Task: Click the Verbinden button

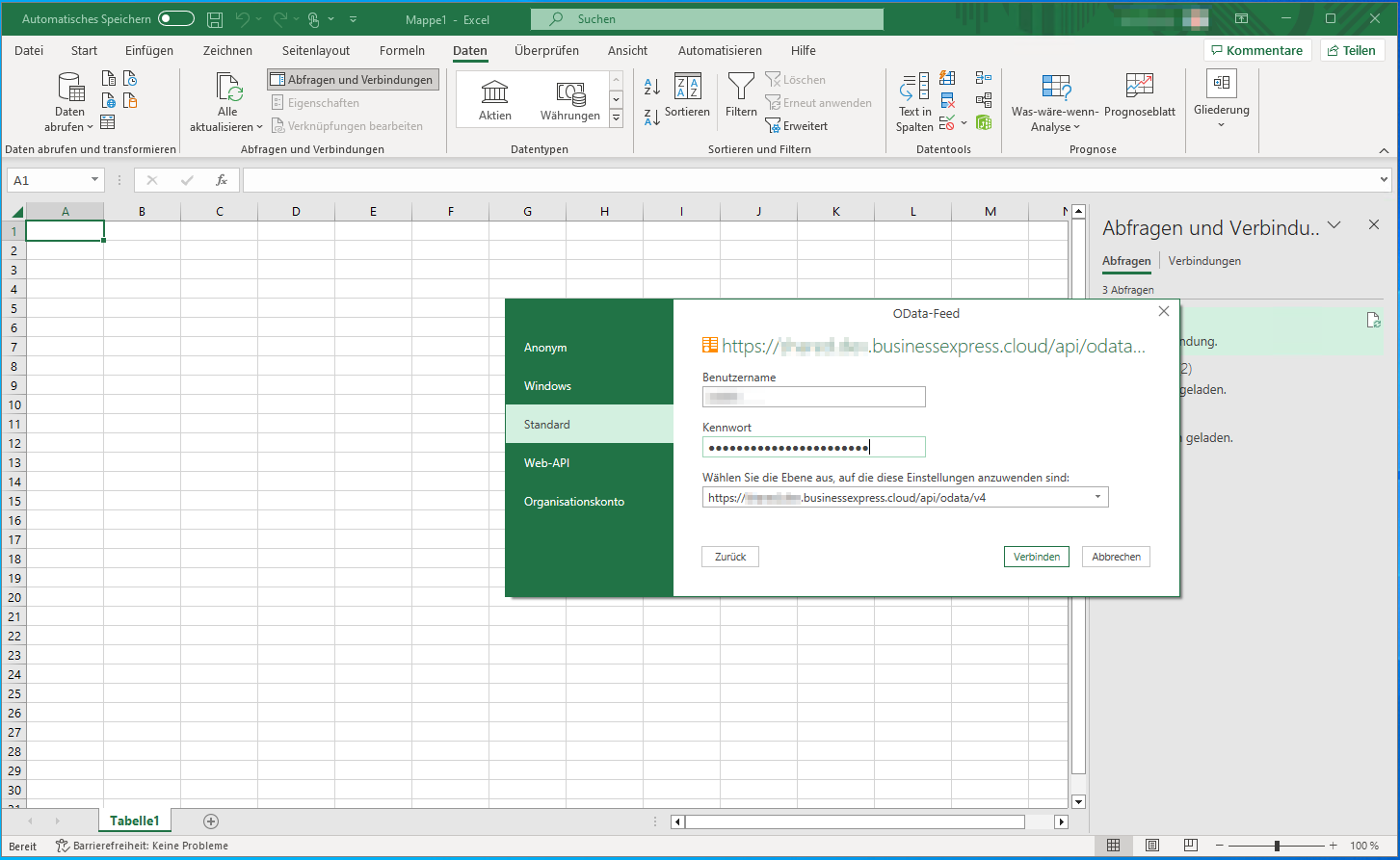Action: 1036,557
